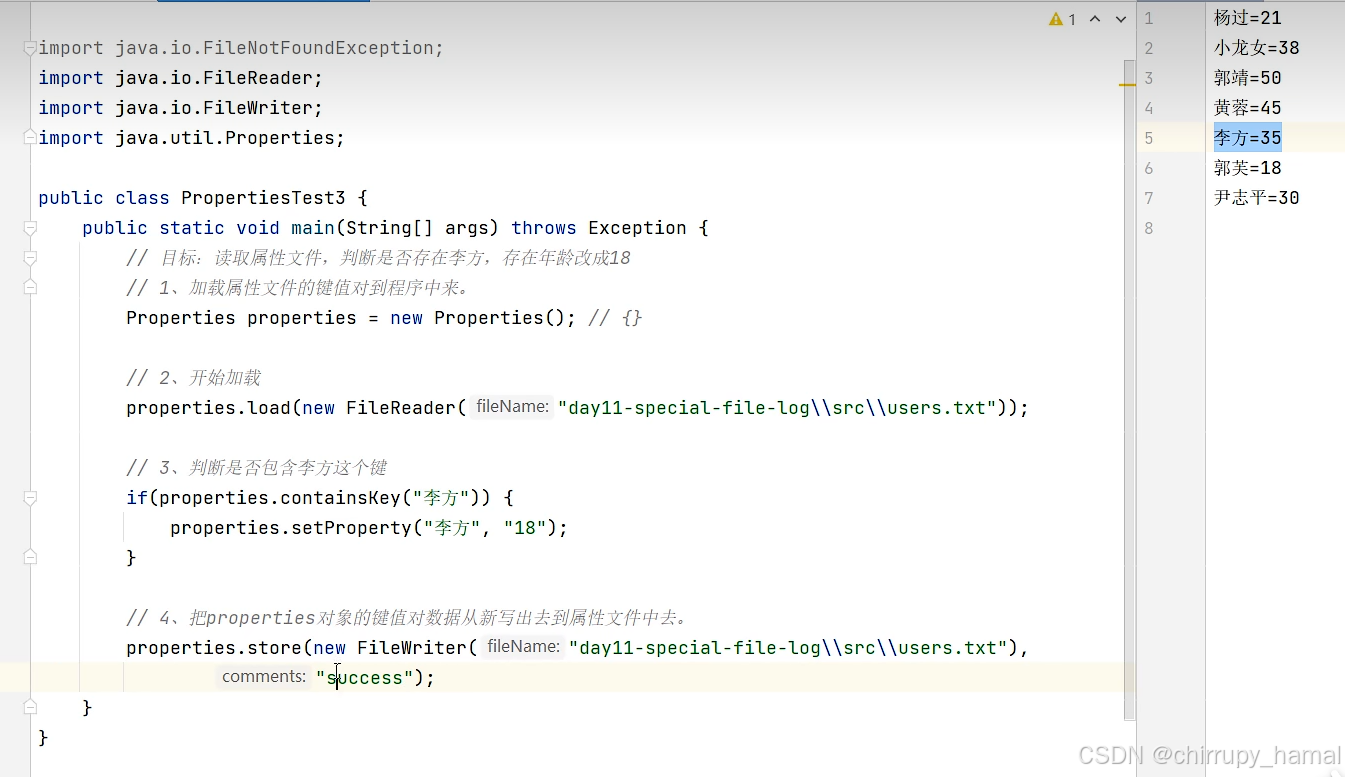Screen dimensions: 1345x777
Task: Click the 黄蓉=45 line
Action: click(x=1247, y=108)
